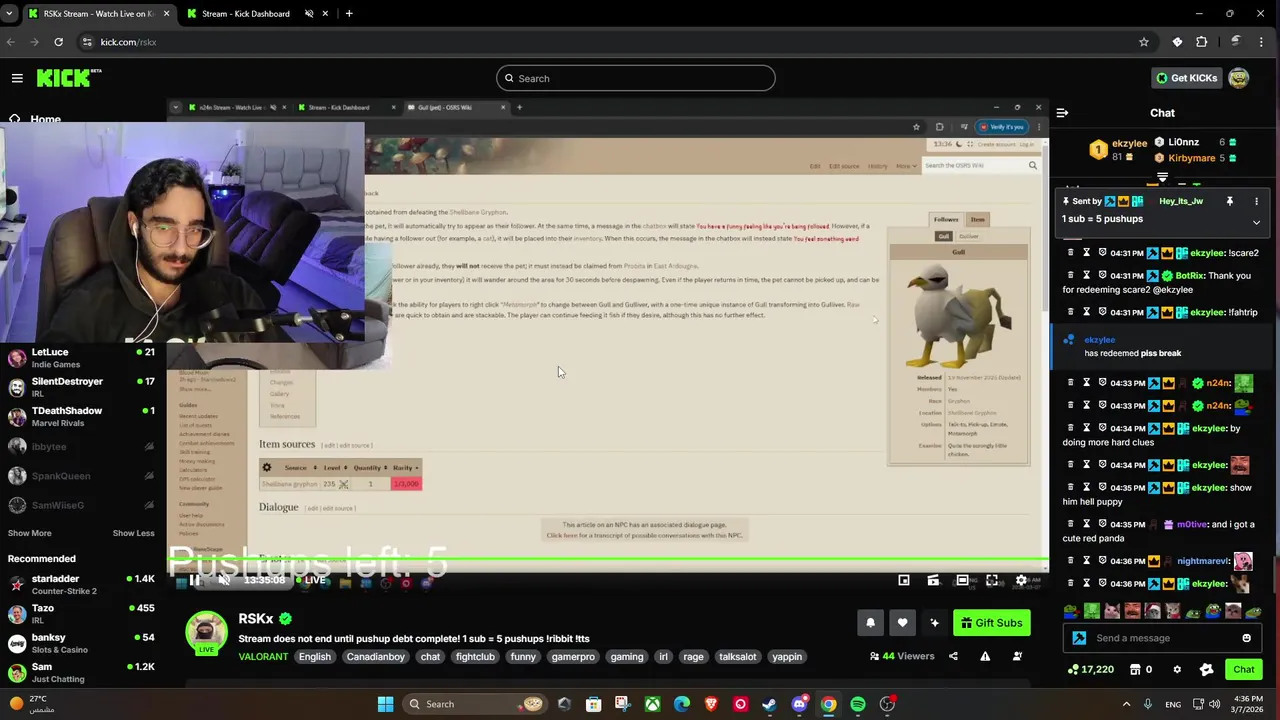This screenshot has width=1280, height=720.
Task: Click the Gift Subs button
Action: pyautogui.click(x=992, y=623)
